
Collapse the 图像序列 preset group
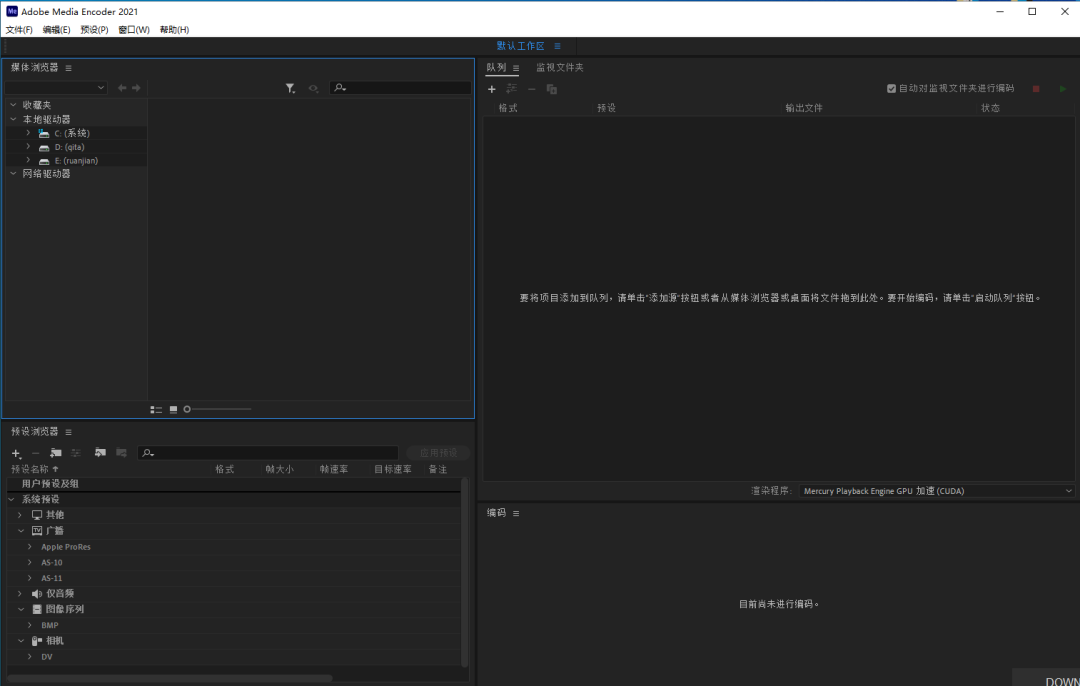21,610
